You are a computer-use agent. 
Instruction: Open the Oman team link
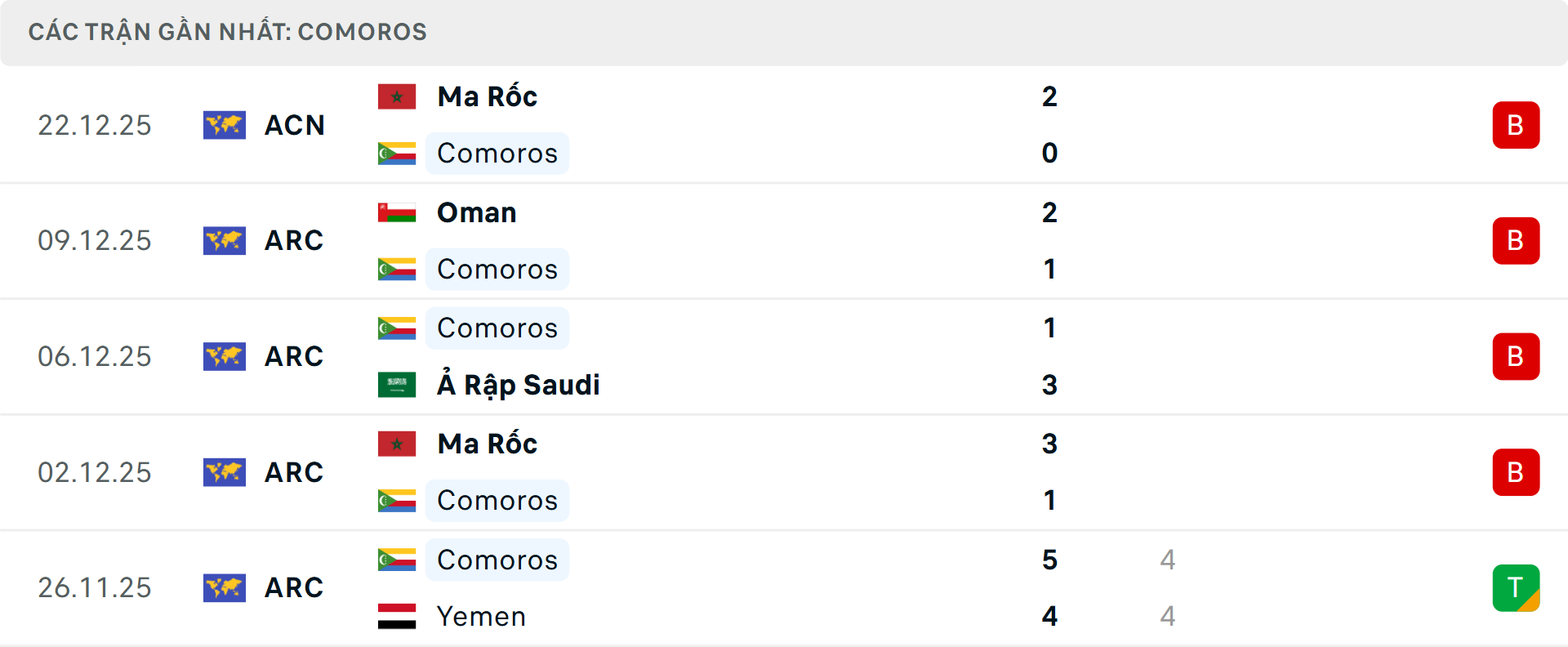(477, 212)
